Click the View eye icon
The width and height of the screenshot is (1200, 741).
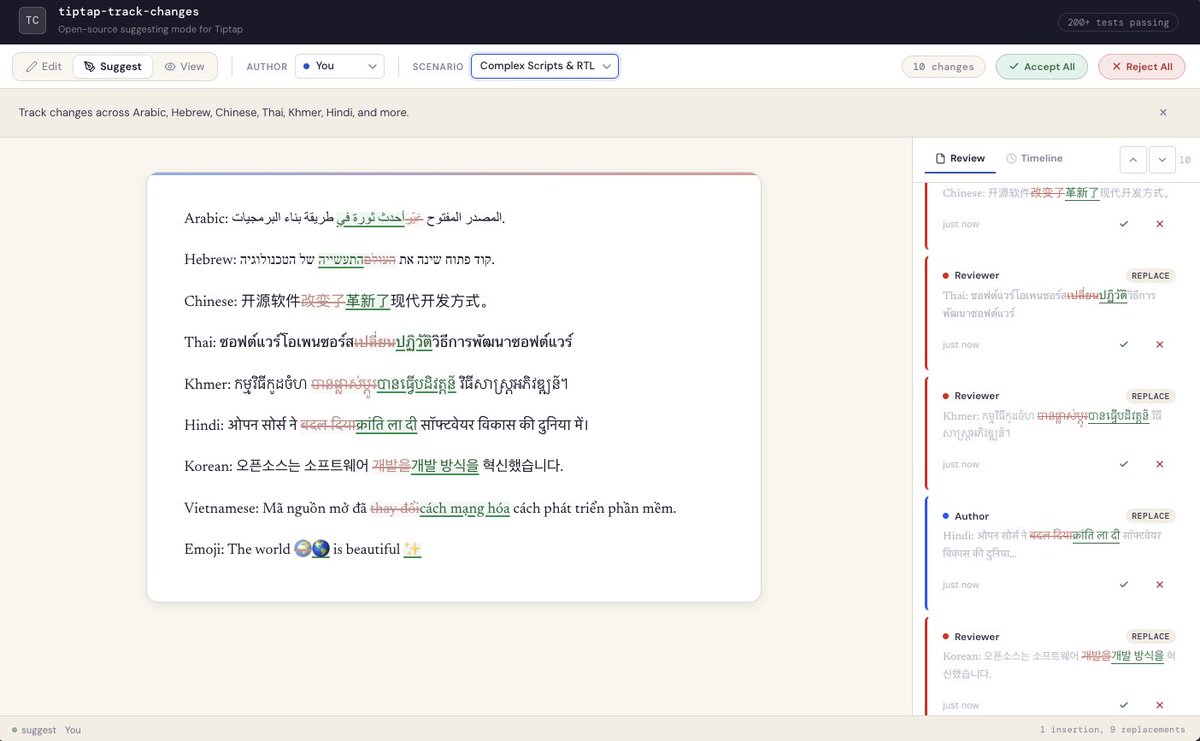pyautogui.click(x=170, y=67)
